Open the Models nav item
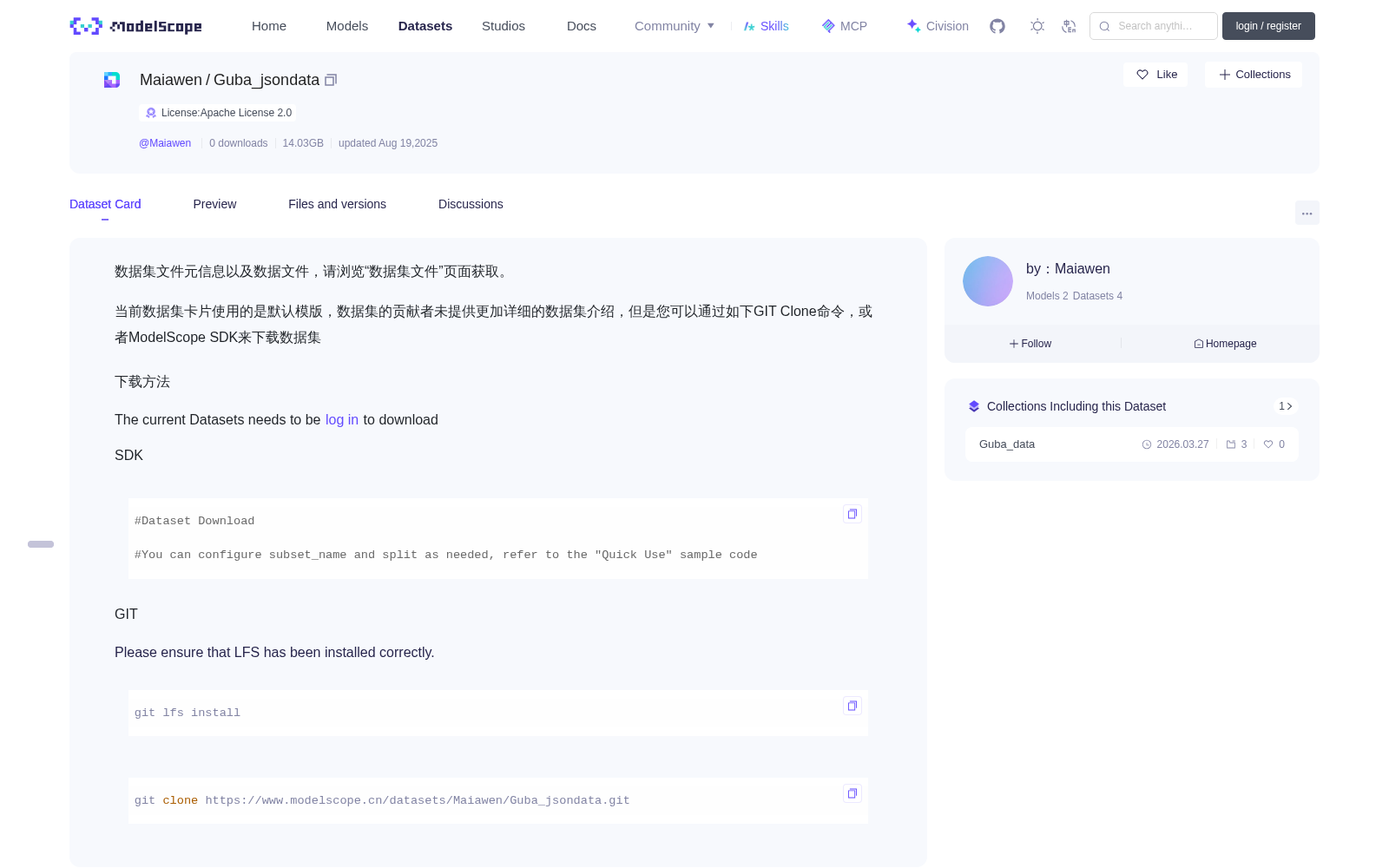 [347, 26]
